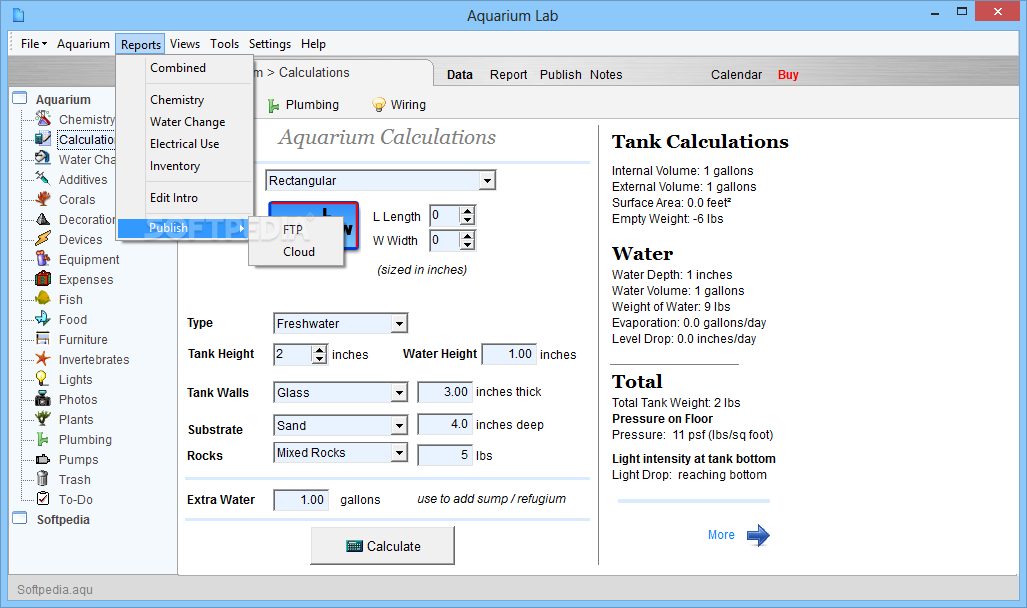
Task: Click the Softpedia notebook icon in sidebar
Action: point(20,518)
